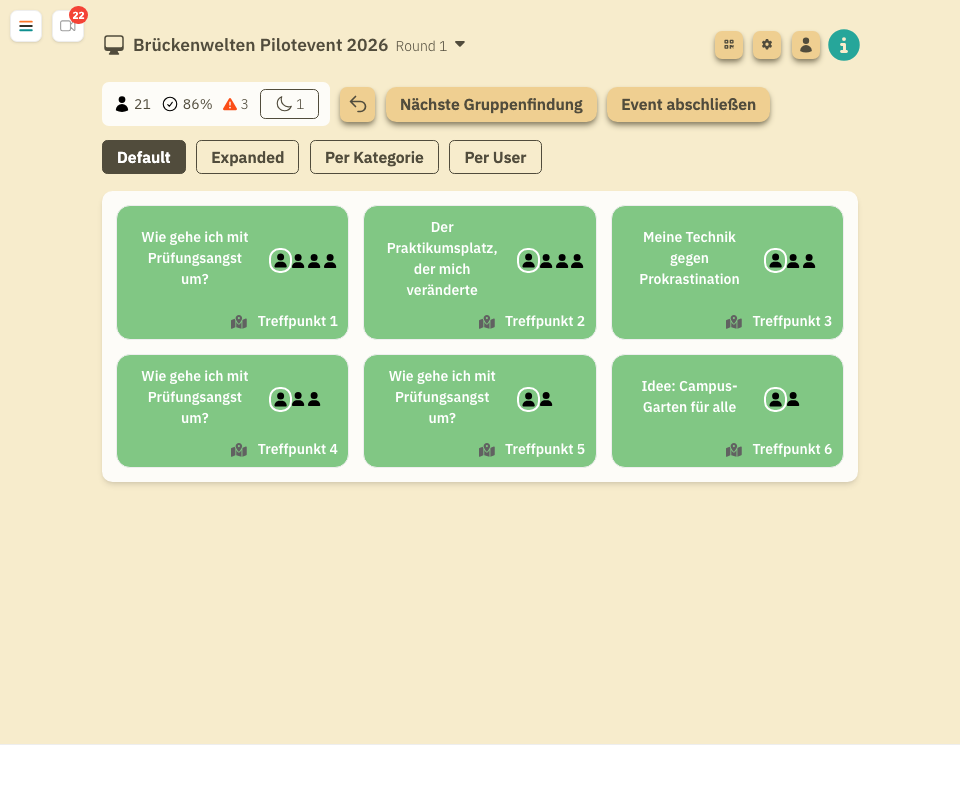Open the Praktikumsplatz group card title
The height and width of the screenshot is (800, 960).
tap(442, 259)
